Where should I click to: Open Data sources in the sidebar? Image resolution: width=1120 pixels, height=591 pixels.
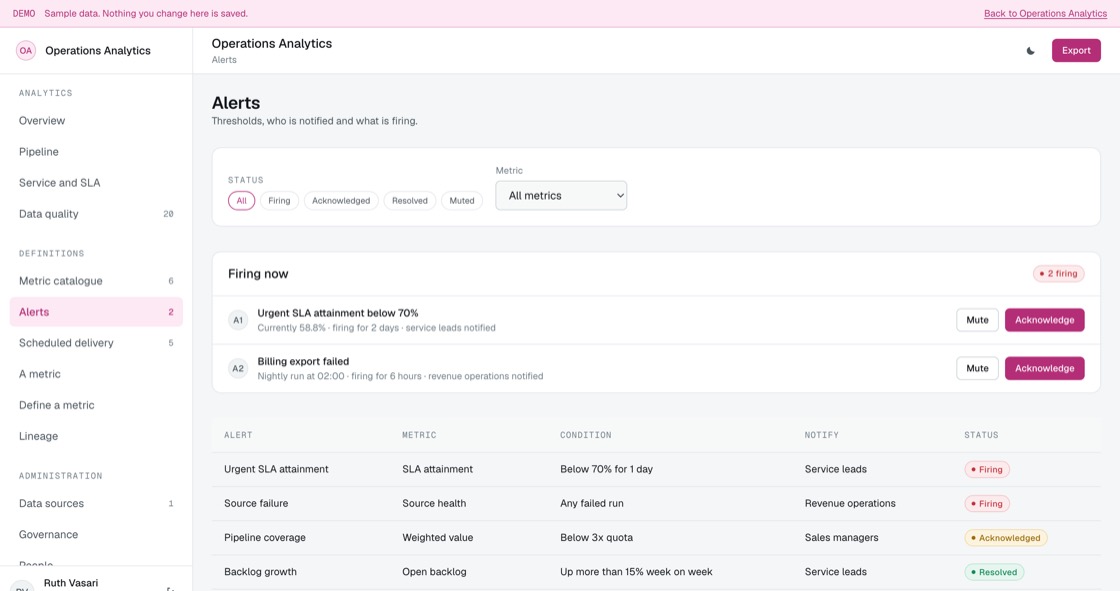pyautogui.click(x=96, y=503)
